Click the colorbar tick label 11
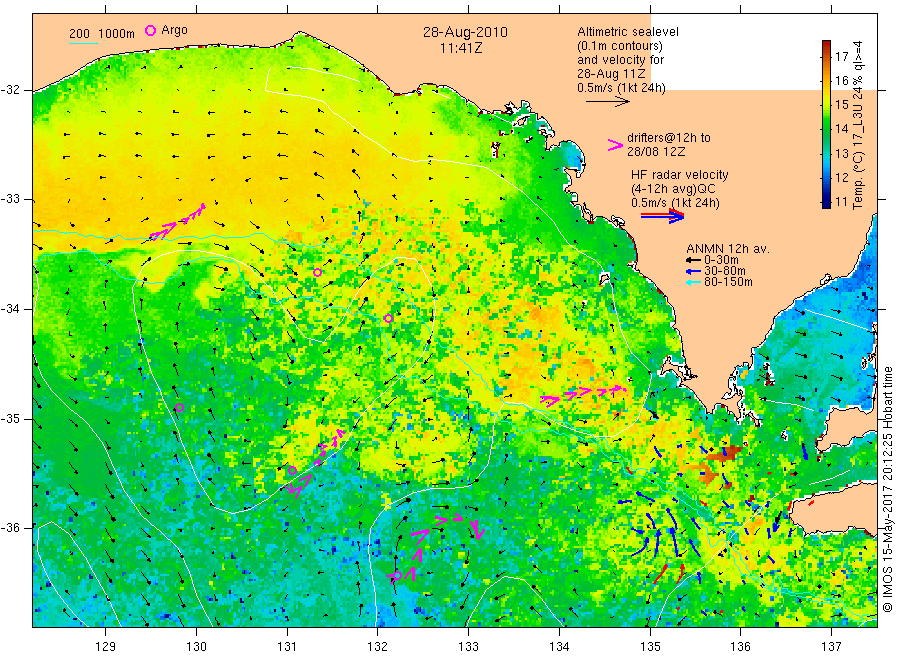The image size is (900, 660). coord(841,201)
